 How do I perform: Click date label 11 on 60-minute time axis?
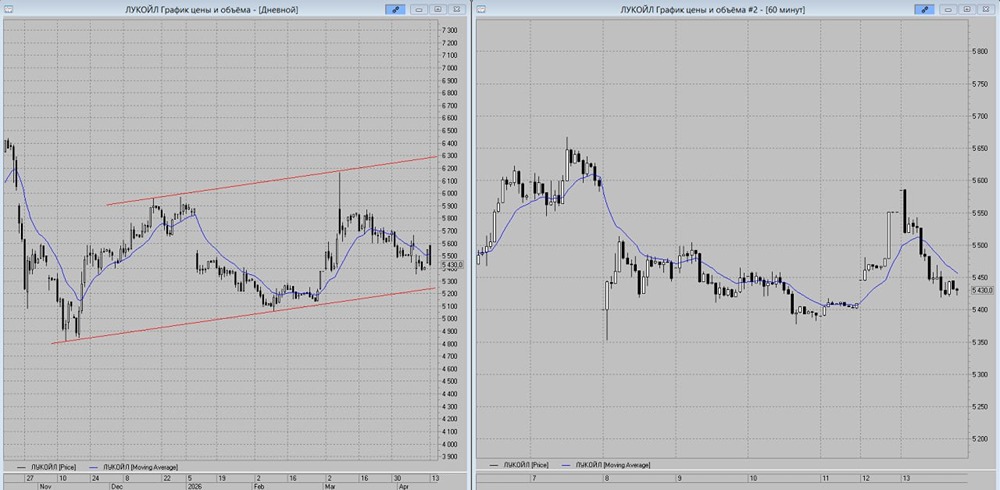pyautogui.click(x=825, y=477)
